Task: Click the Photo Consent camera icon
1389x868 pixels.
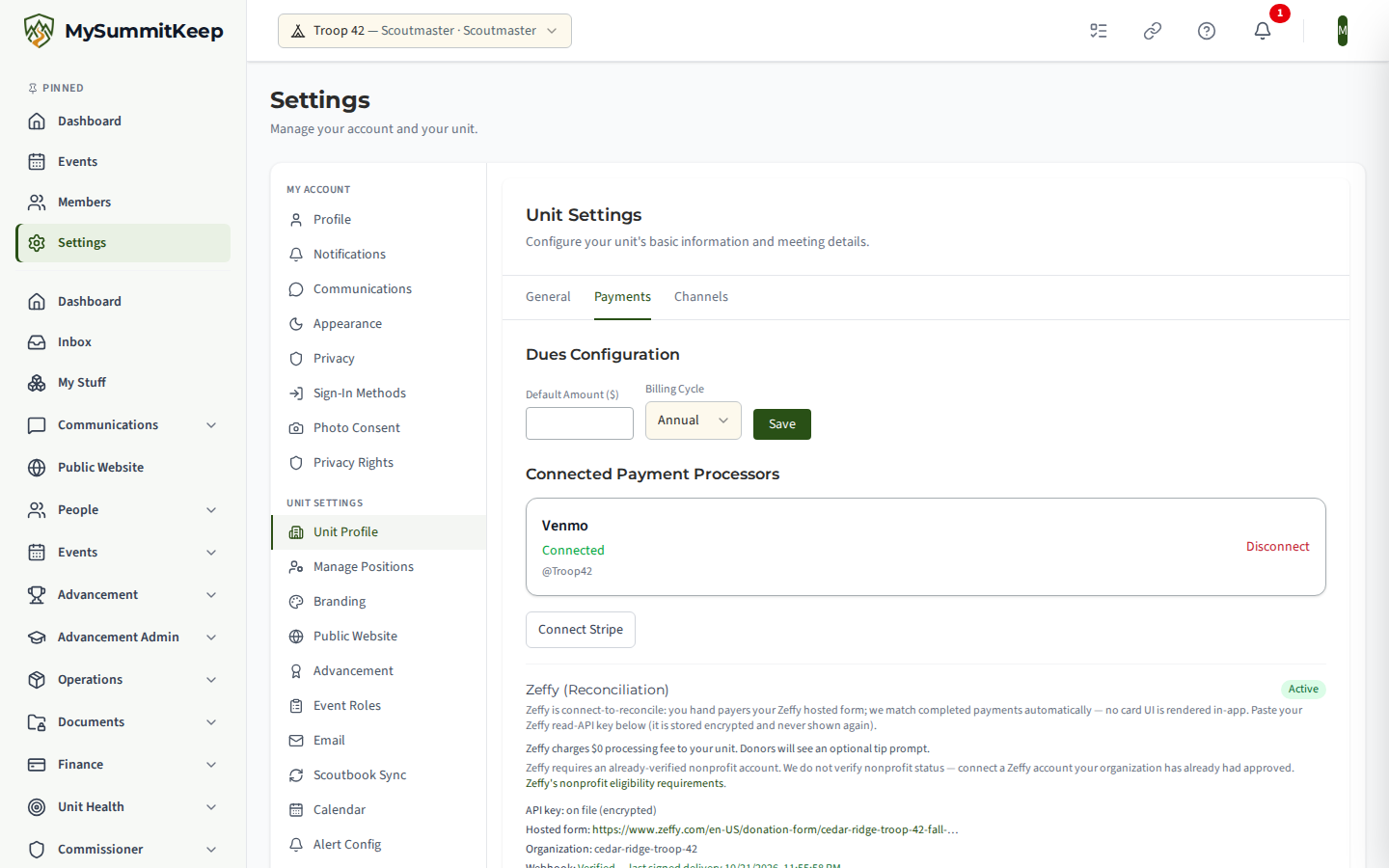Action: [x=296, y=428]
